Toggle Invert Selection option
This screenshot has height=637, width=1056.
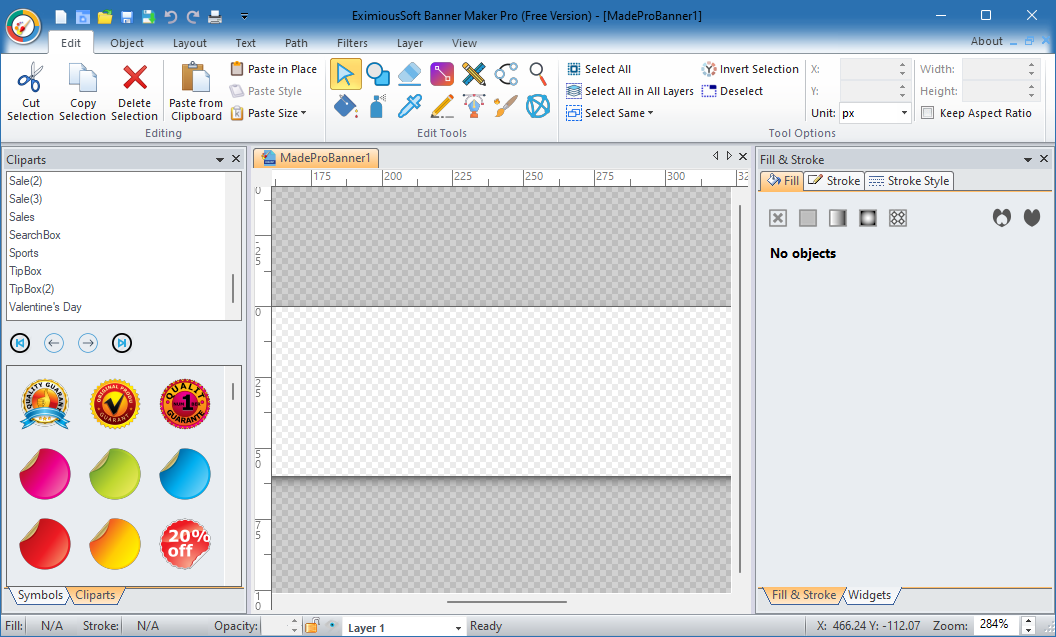[750, 69]
